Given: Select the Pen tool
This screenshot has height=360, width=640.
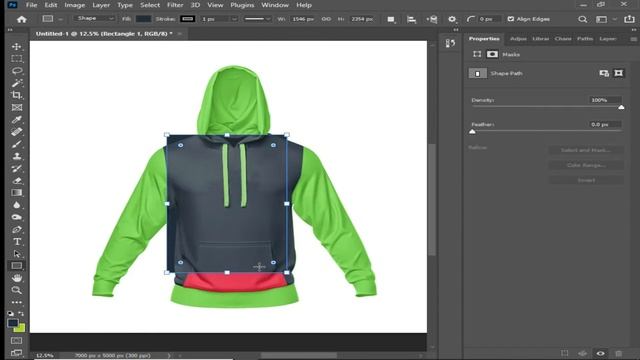Looking at the screenshot, I should click(x=17, y=229).
